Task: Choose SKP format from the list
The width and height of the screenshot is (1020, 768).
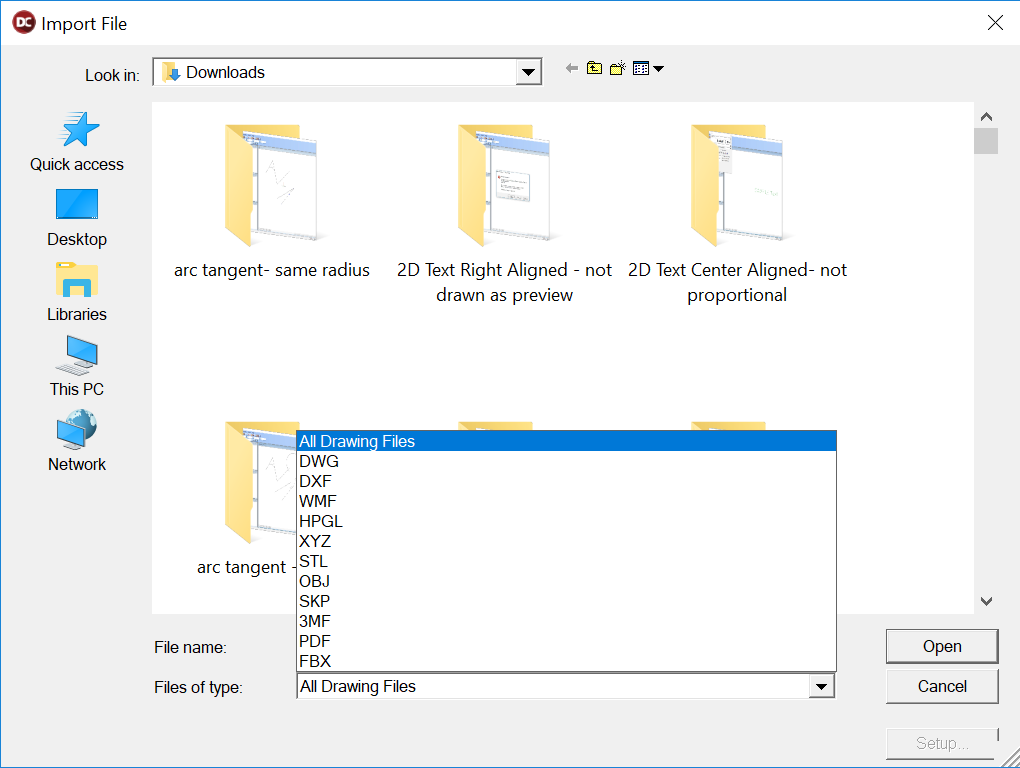Action: 314,601
